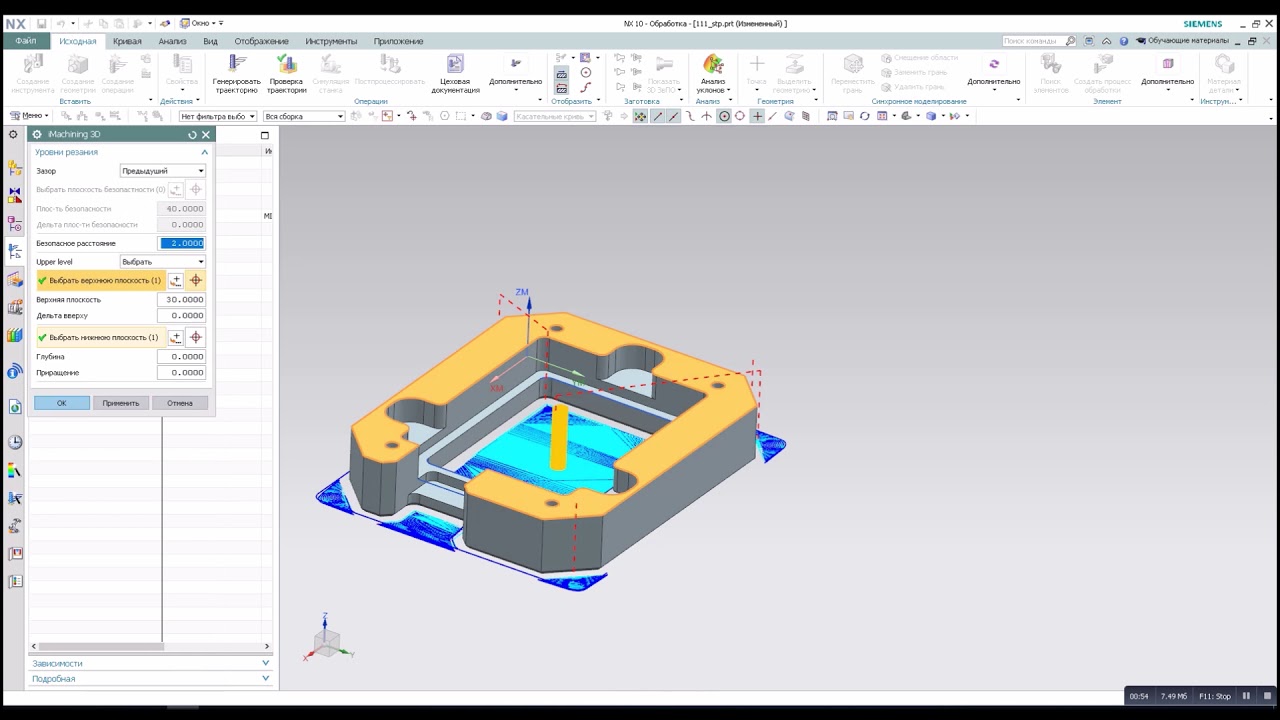Stop recording in the bottom status bar
The height and width of the screenshot is (720, 1280).
tap(1267, 696)
